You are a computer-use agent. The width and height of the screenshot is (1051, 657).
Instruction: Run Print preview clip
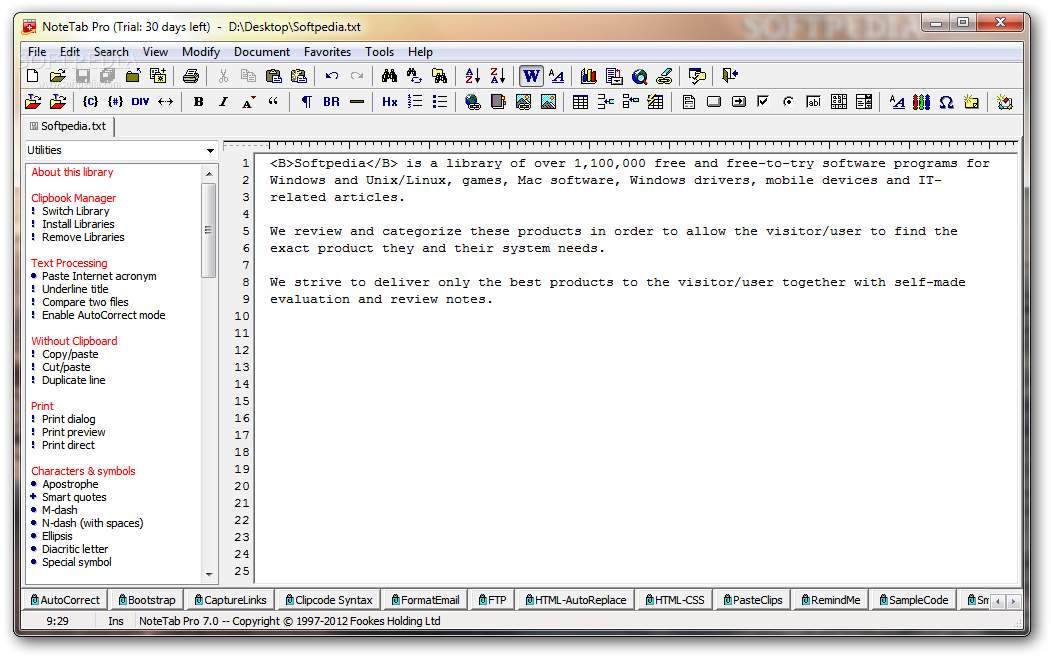click(x=74, y=432)
